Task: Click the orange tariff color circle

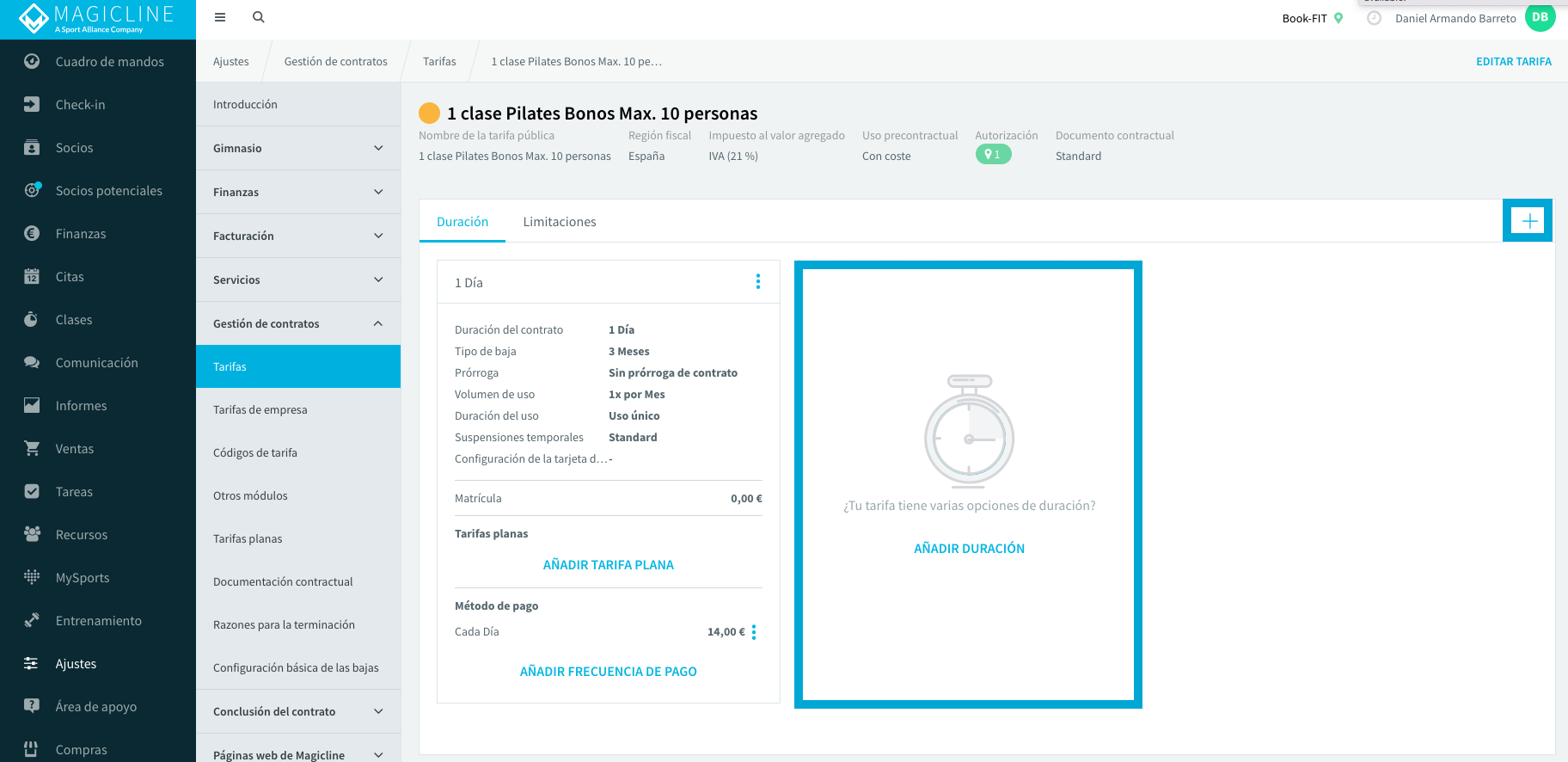Action: point(429,113)
